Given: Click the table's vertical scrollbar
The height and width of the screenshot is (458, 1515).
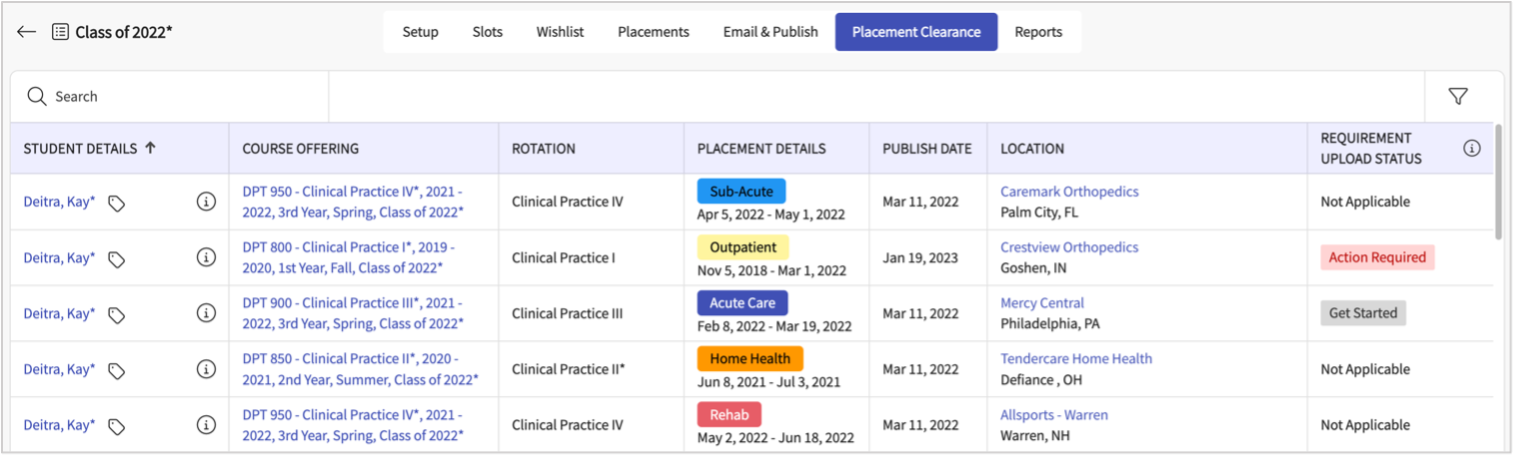Looking at the screenshot, I should coord(1496,182).
